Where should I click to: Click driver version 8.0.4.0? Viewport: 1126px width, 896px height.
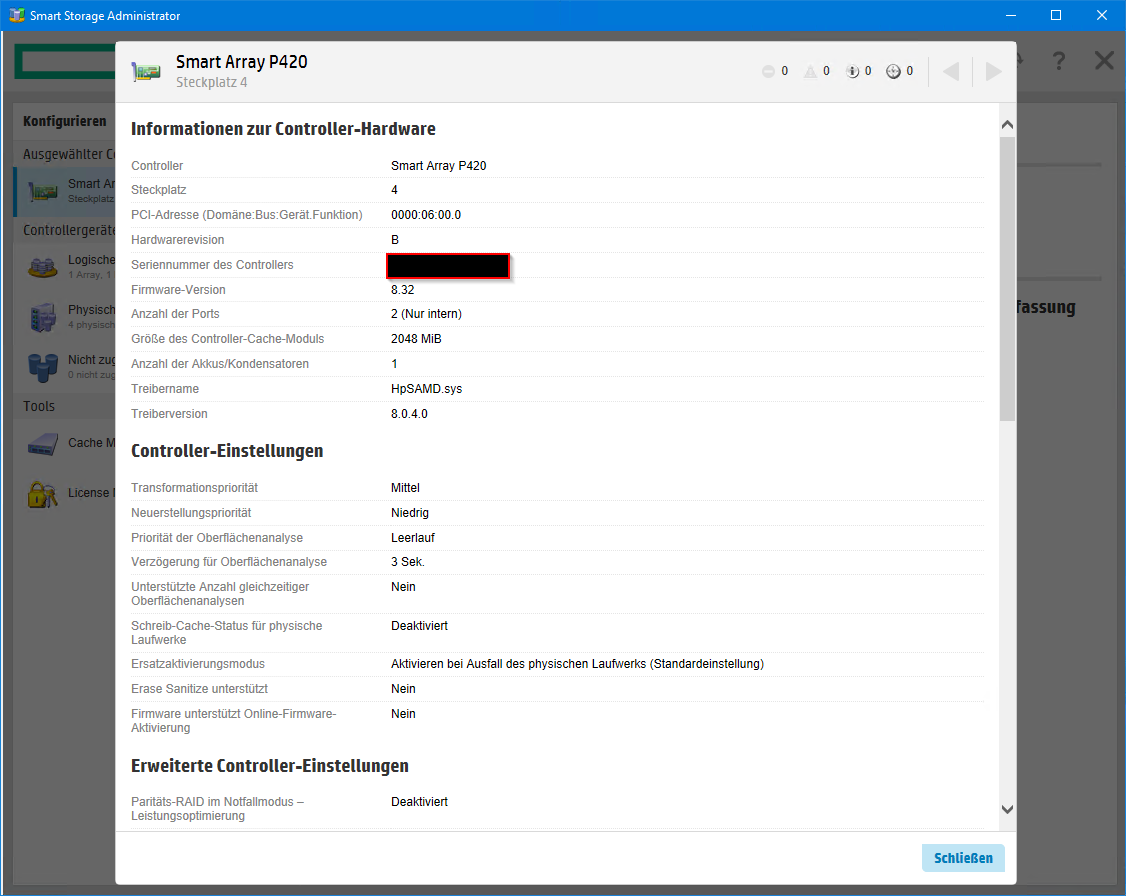[409, 414]
